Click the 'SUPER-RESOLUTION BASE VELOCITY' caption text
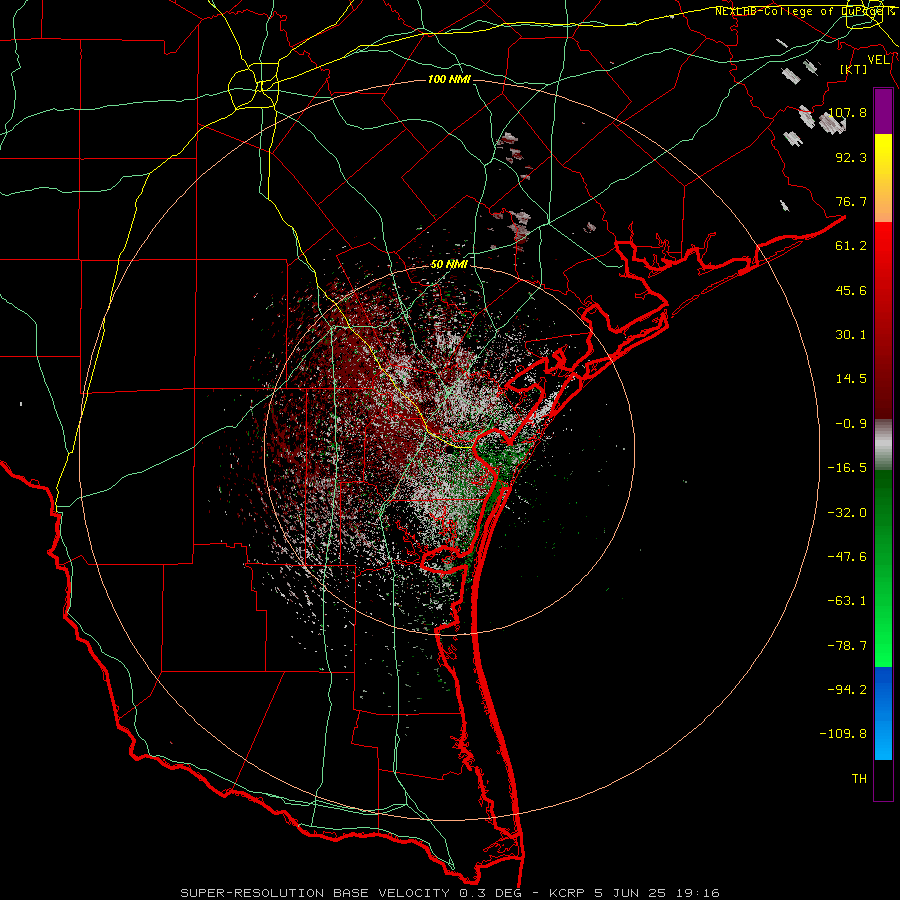The width and height of the screenshot is (900, 900). (x=315, y=893)
